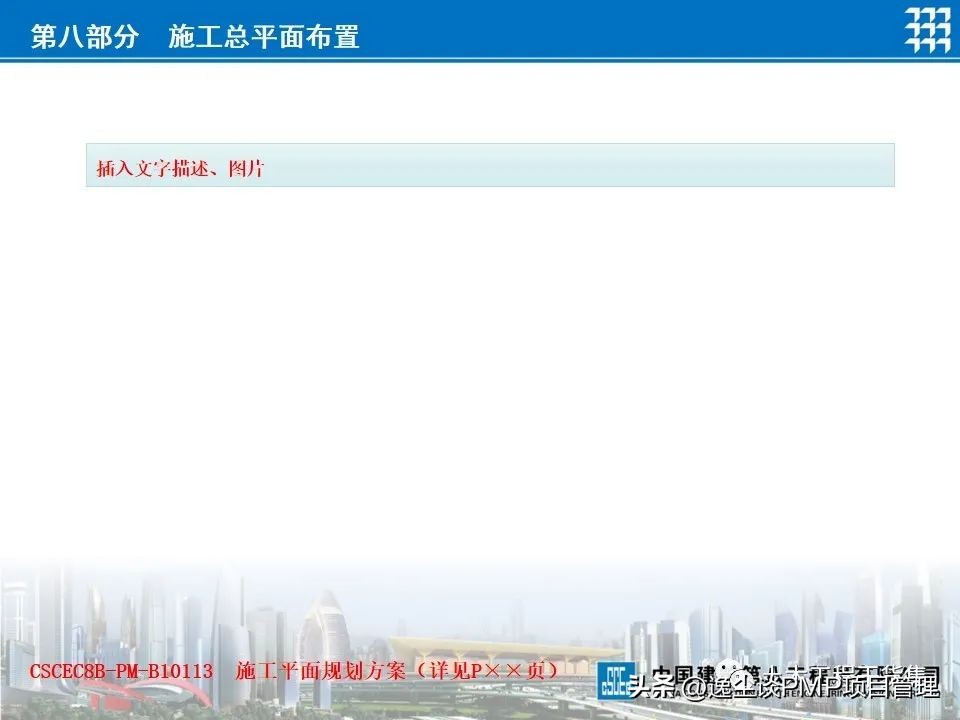Select the document code CSCEC8B-PM-B10113
The height and width of the screenshot is (720, 960).
[x=120, y=671]
